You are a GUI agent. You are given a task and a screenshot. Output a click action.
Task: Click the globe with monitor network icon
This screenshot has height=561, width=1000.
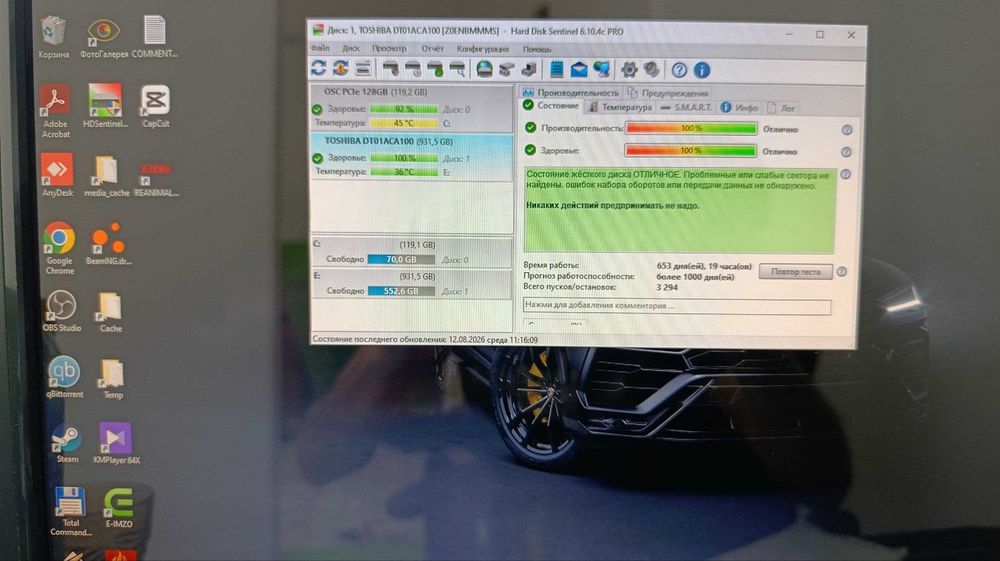point(601,69)
